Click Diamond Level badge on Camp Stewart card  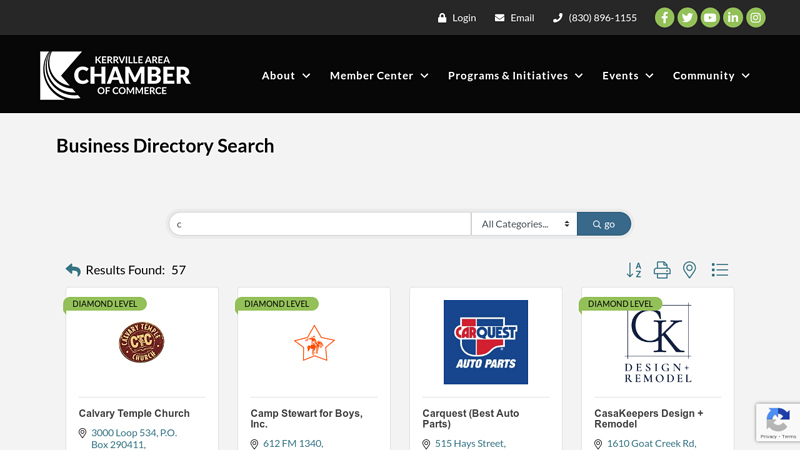point(277,304)
